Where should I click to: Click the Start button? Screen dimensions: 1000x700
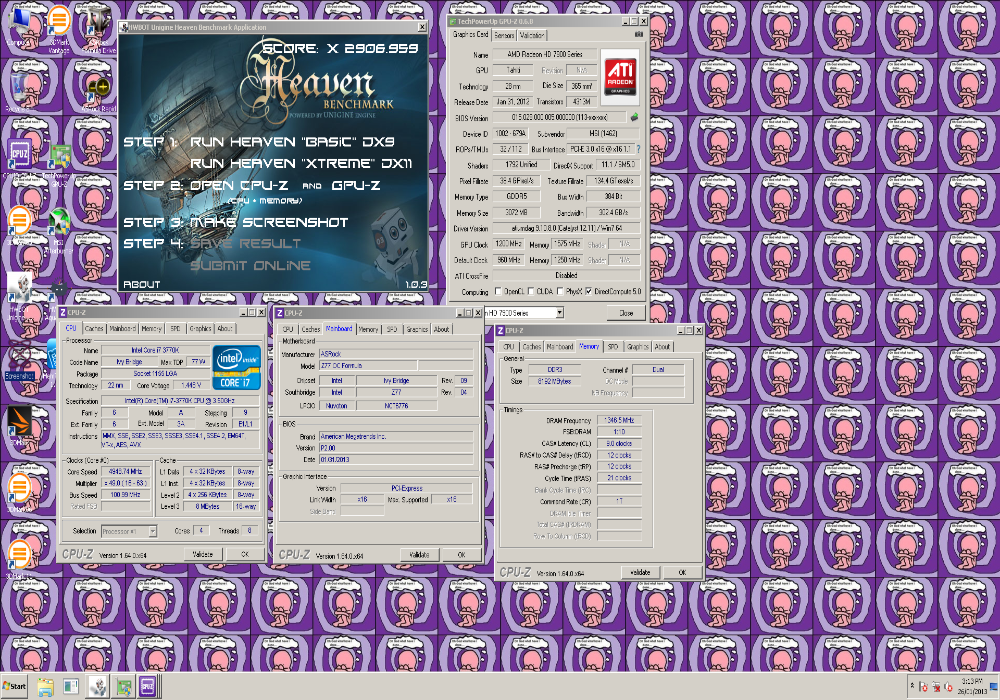tap(14, 687)
